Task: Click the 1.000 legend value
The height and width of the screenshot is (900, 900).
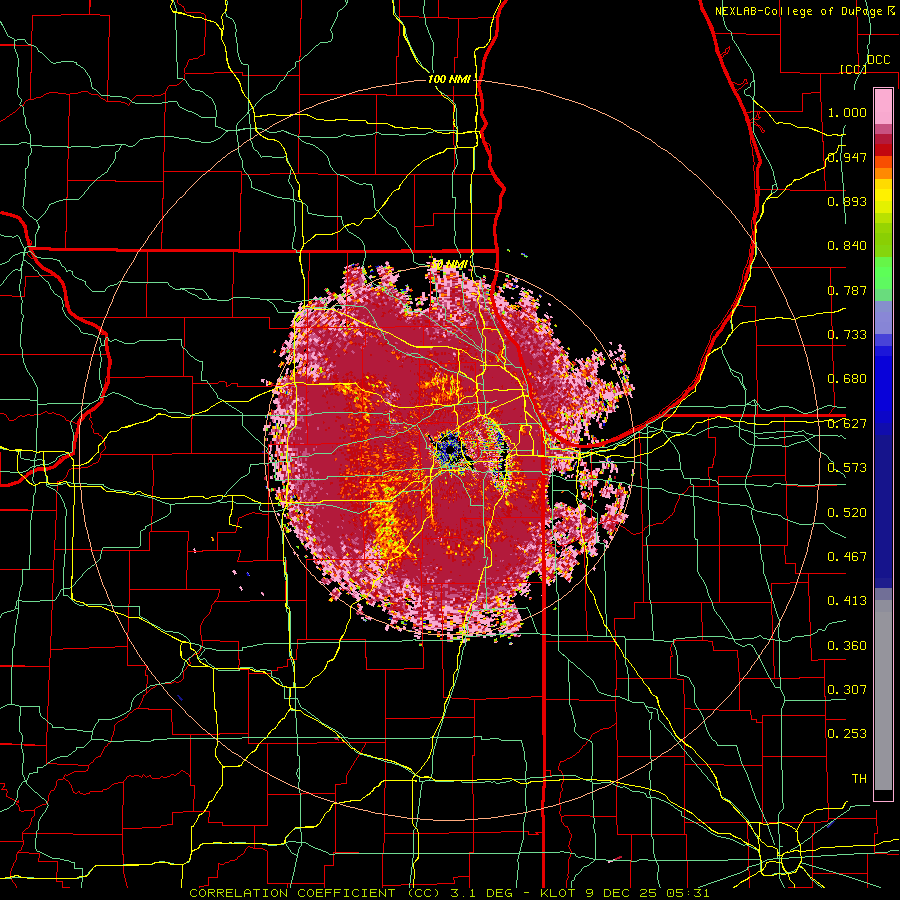Action: [x=847, y=112]
